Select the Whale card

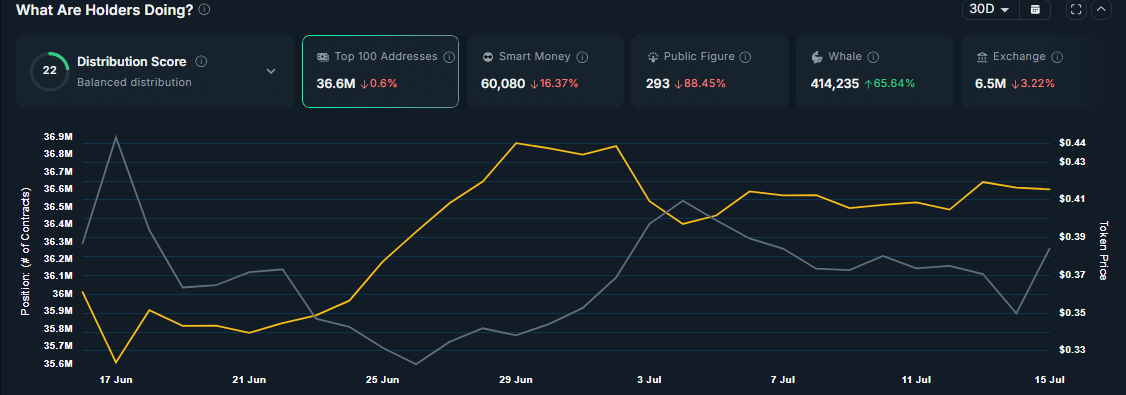(x=875, y=71)
